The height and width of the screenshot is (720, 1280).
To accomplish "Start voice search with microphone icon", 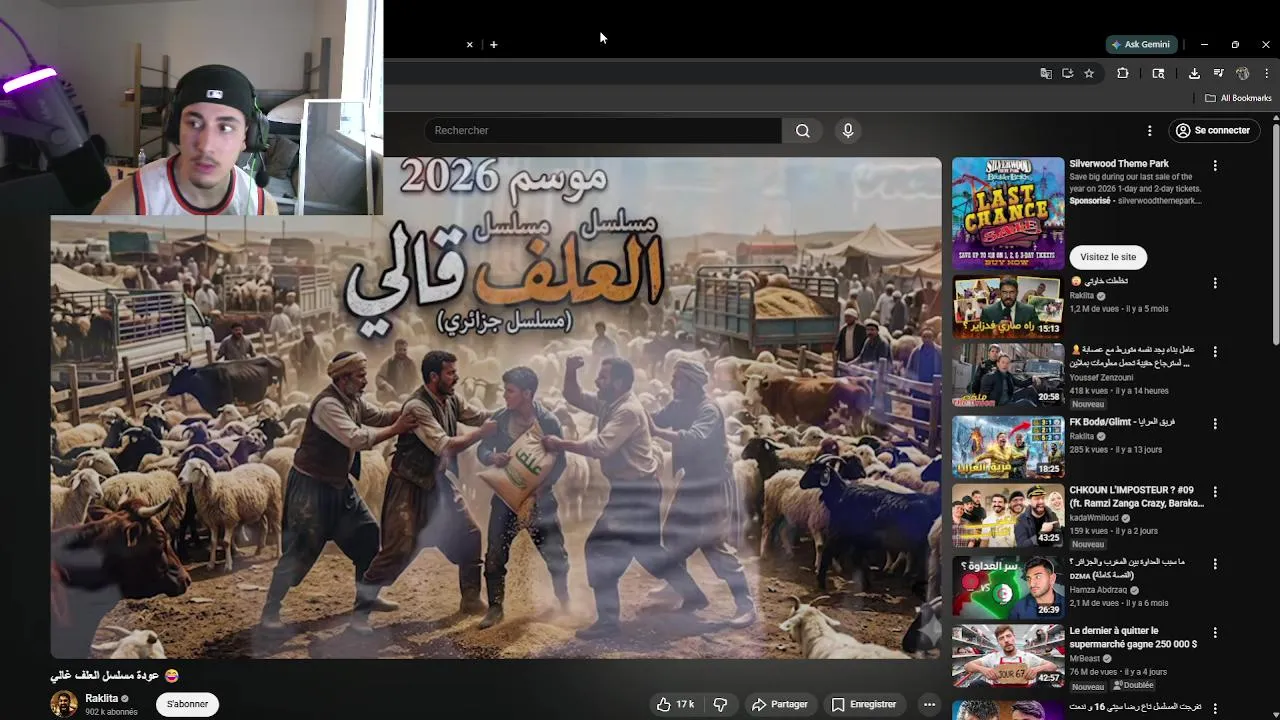I will (848, 131).
